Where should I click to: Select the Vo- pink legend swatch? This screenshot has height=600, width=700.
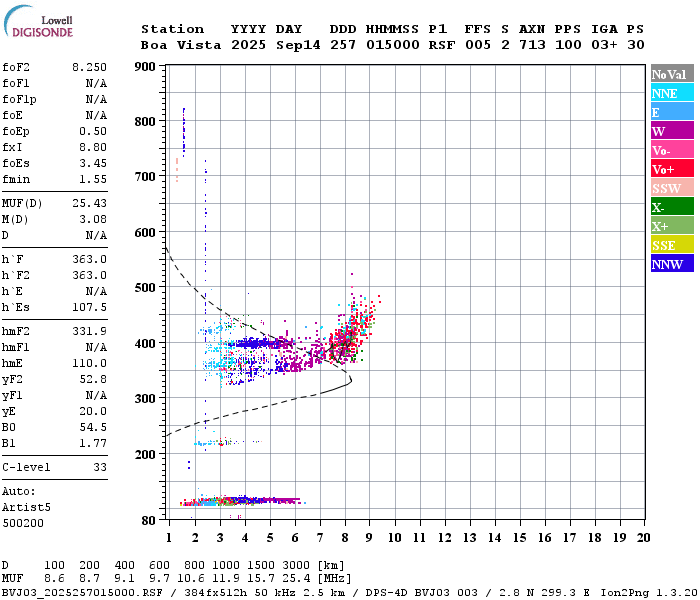[x=672, y=150]
